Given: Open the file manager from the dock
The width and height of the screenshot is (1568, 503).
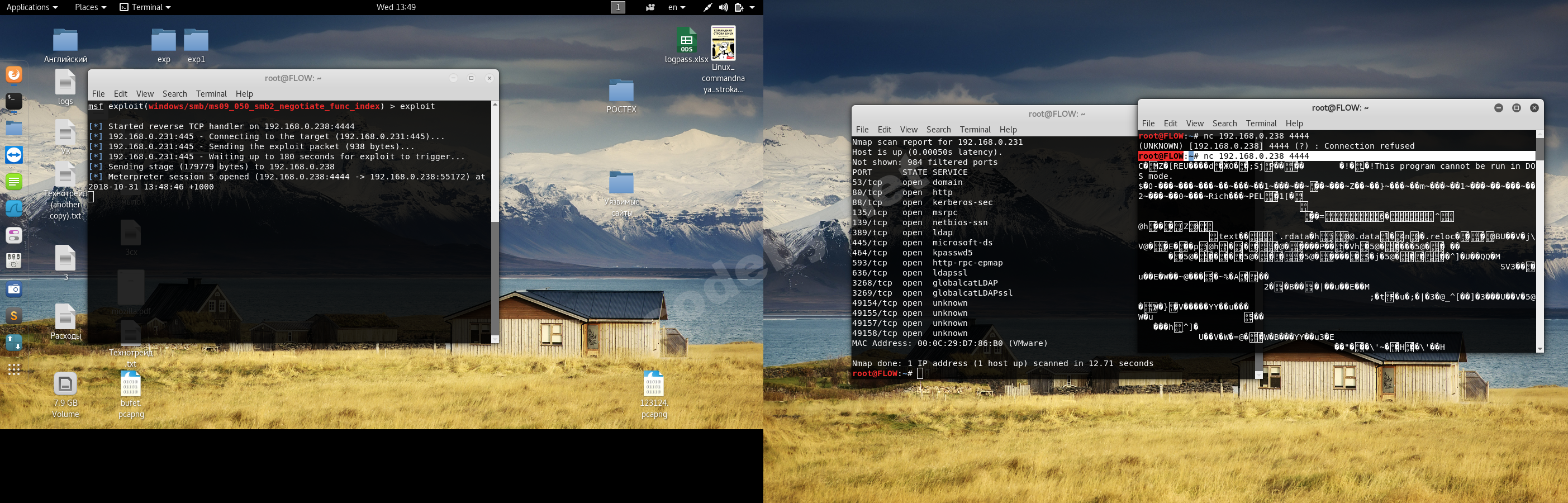Looking at the screenshot, I should [13, 128].
